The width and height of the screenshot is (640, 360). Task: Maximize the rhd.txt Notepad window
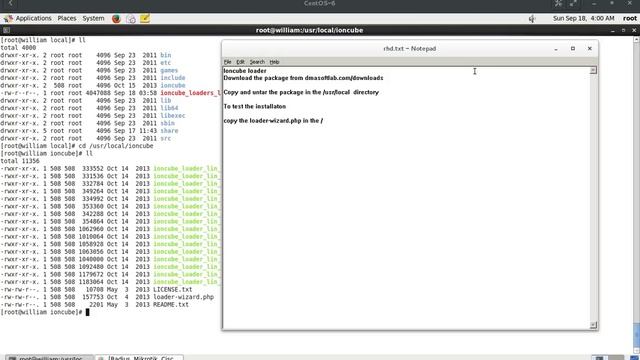(573, 49)
